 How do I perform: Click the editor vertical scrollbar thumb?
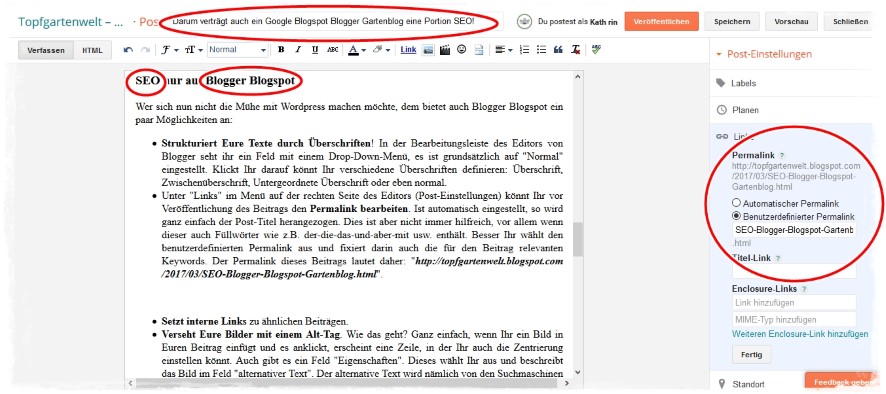[576, 239]
